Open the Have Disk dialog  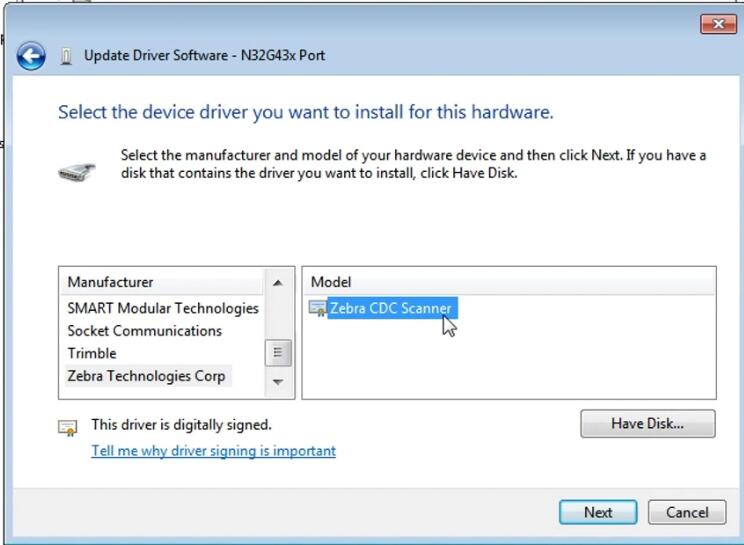(x=648, y=424)
